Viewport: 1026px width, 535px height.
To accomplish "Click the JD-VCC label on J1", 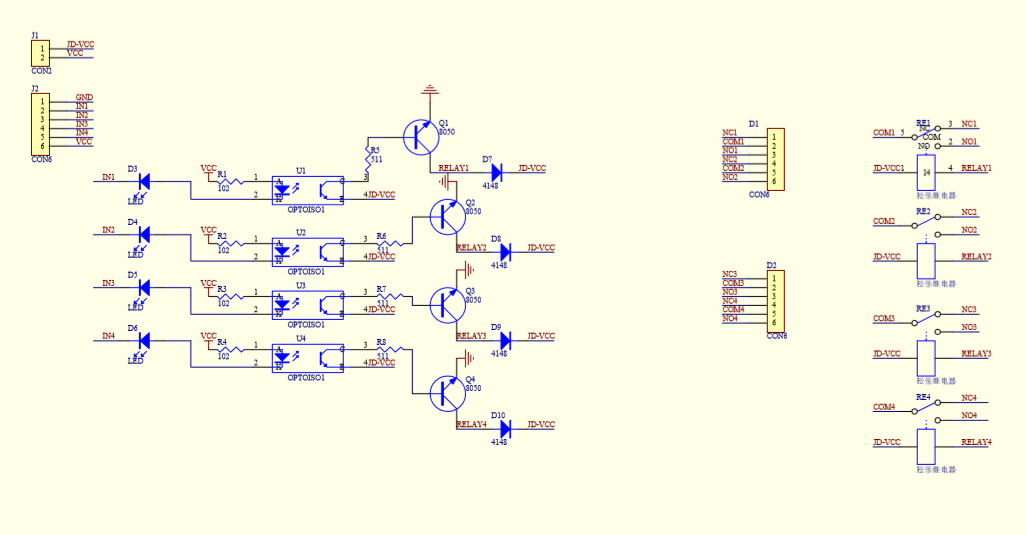I will [x=80, y=44].
